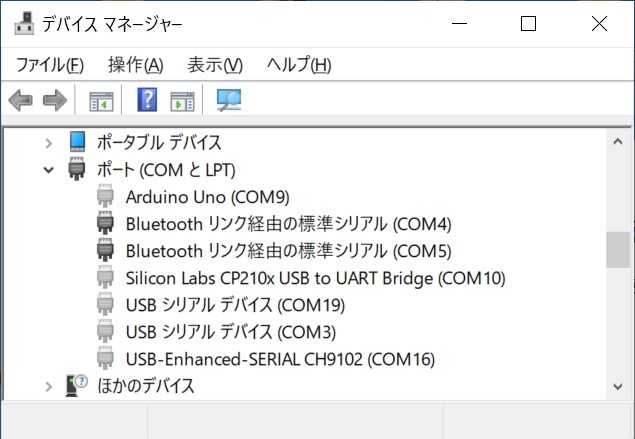Click the Forward arrow toolbar icon
Screen dimensions: 635x439
(x=55, y=100)
